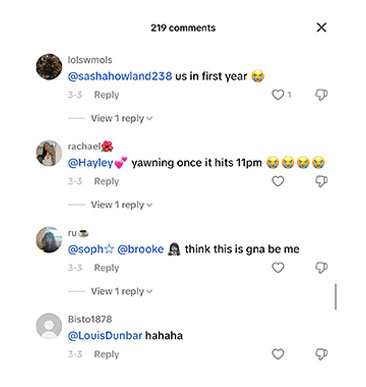Screen dimensions: 366x387
Task: Click the comments scrollbar thumb
Action: tap(335, 297)
